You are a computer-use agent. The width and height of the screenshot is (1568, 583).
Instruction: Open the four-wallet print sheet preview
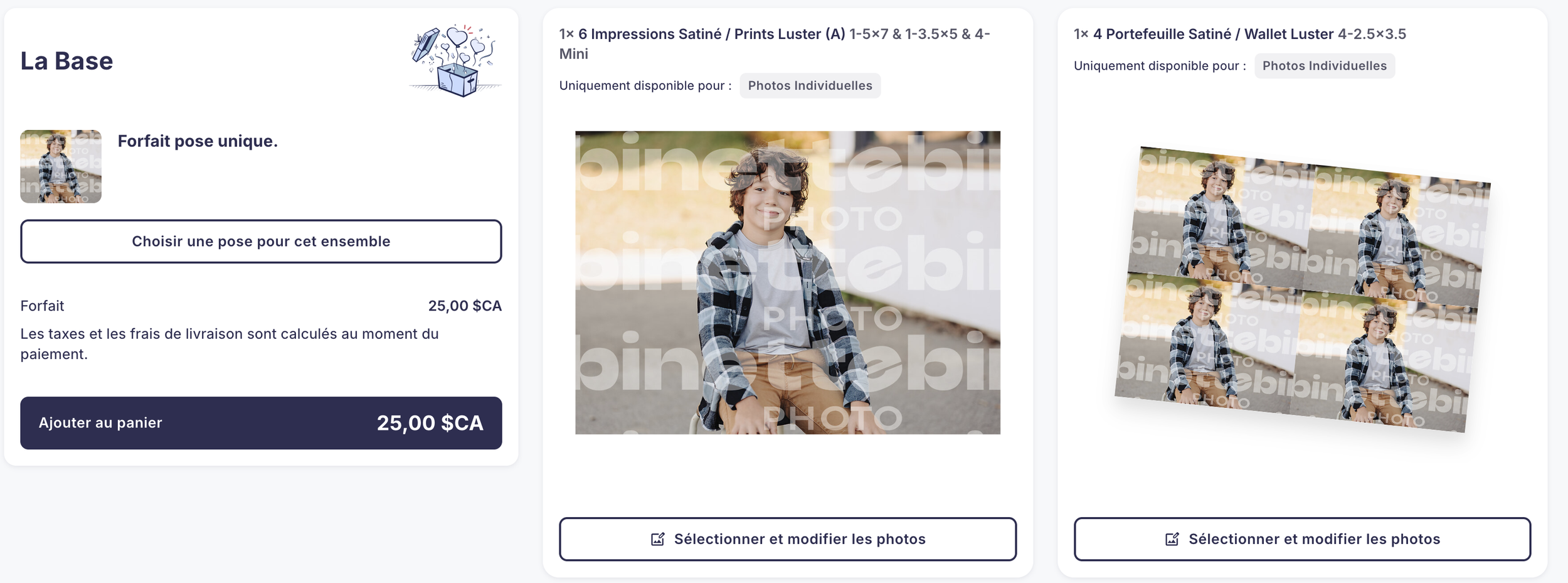(x=1303, y=289)
